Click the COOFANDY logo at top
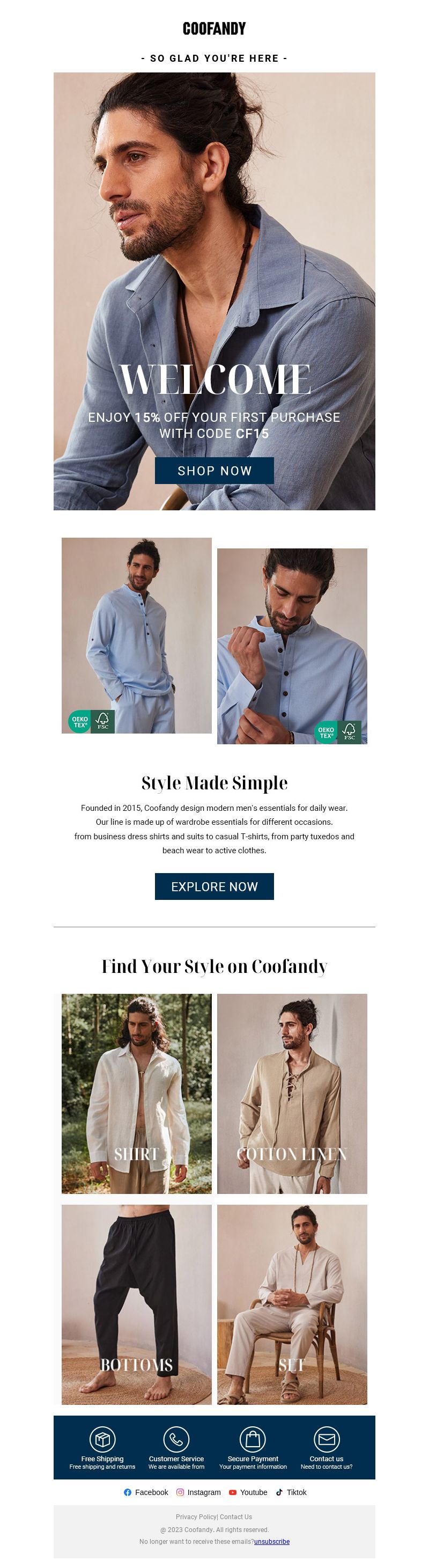 pyautogui.click(x=214, y=28)
